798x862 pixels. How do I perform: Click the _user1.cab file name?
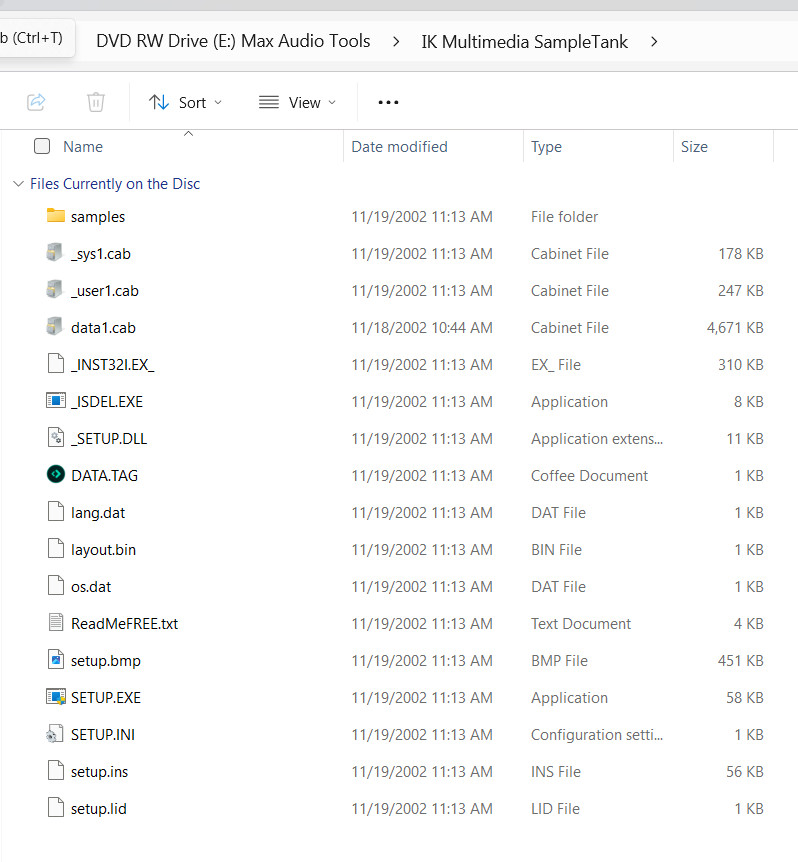pos(105,291)
